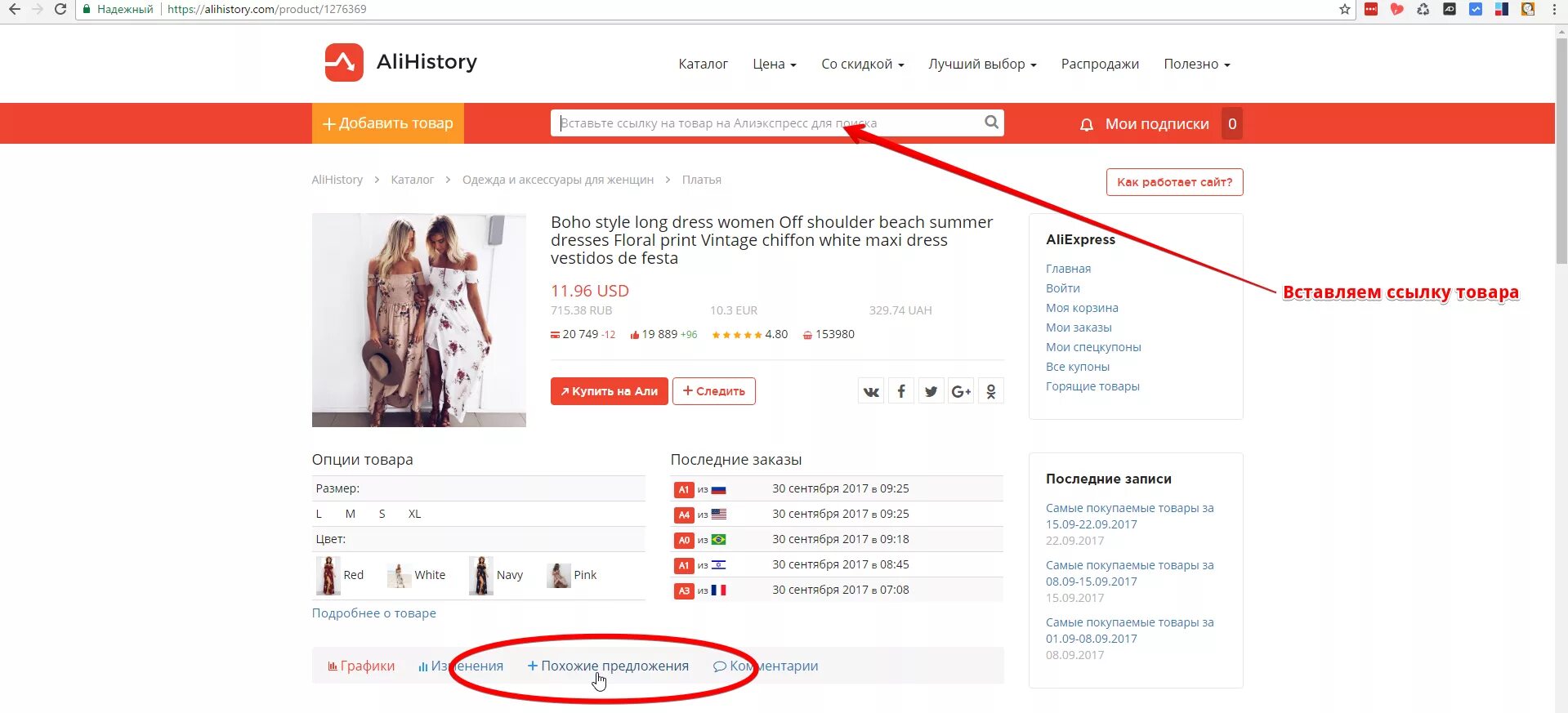Share product on Google Plus
Screen dimensions: 1568x713
[x=961, y=391]
